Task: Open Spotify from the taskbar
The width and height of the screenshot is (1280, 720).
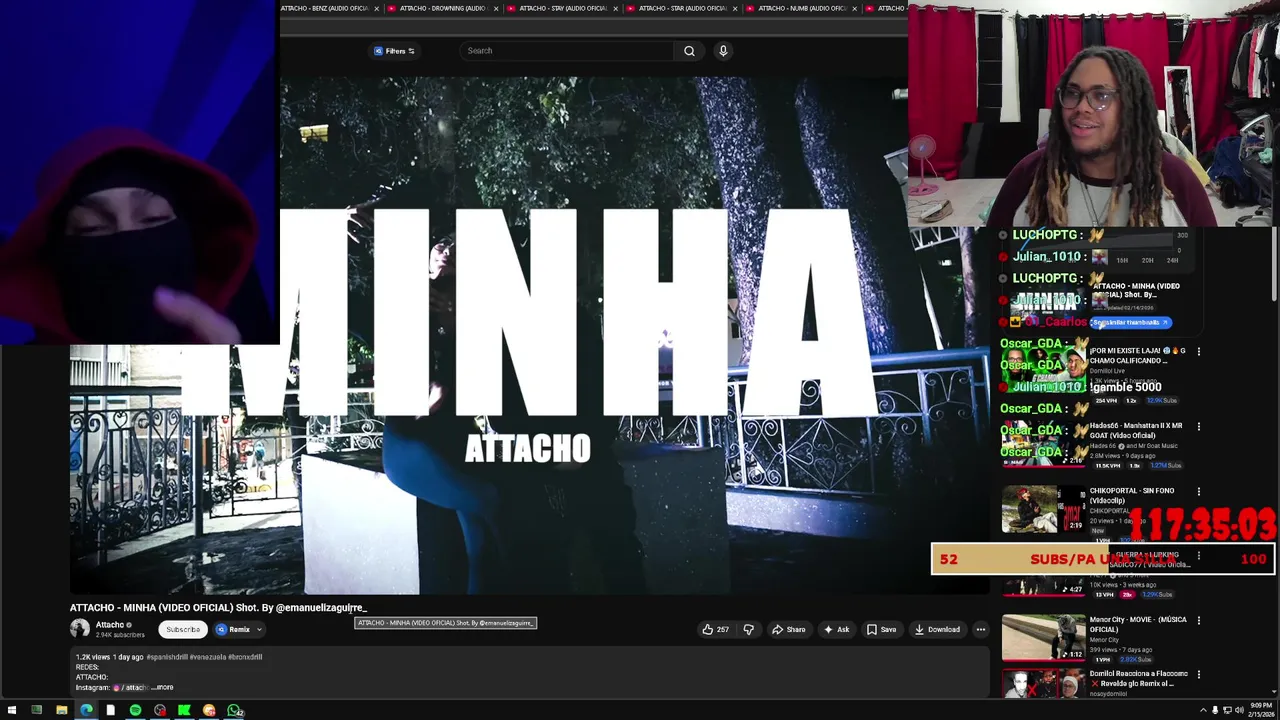Action: click(x=135, y=710)
